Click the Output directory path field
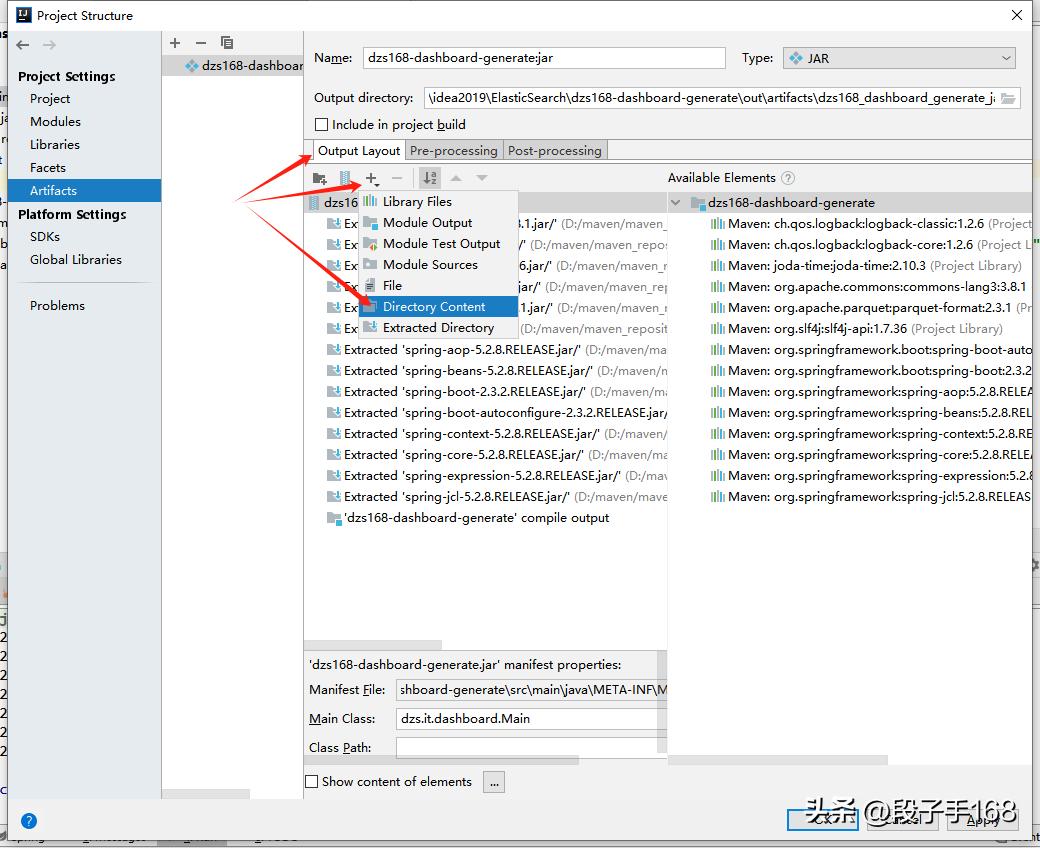This screenshot has width=1040, height=848. (x=710, y=98)
